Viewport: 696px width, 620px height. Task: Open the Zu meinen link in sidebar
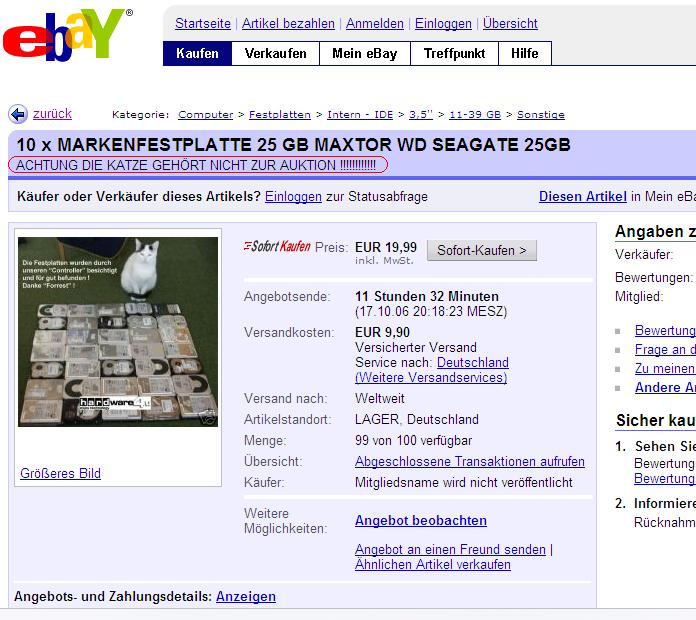(x=665, y=368)
